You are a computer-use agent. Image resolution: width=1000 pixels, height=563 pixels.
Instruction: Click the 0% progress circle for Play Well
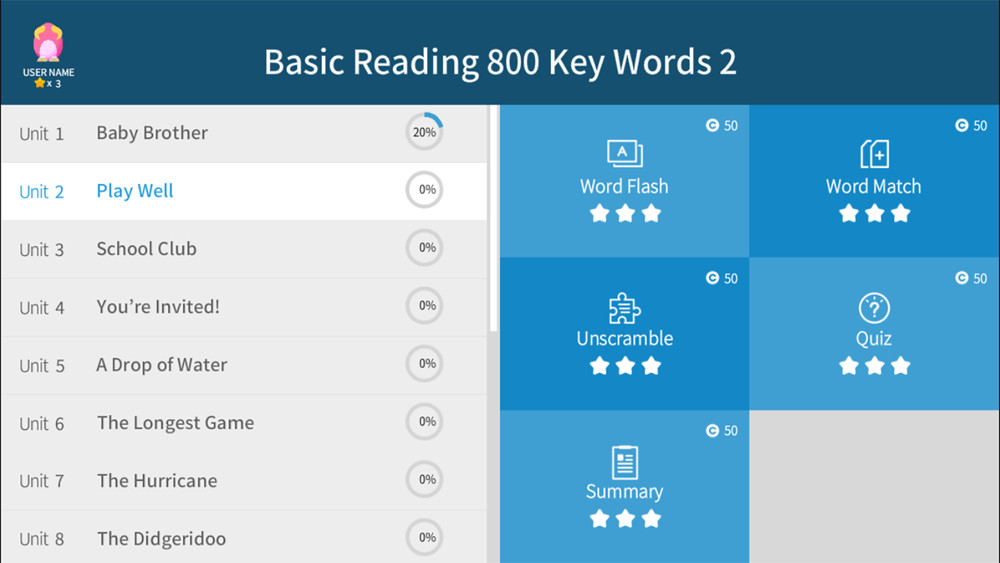[424, 190]
